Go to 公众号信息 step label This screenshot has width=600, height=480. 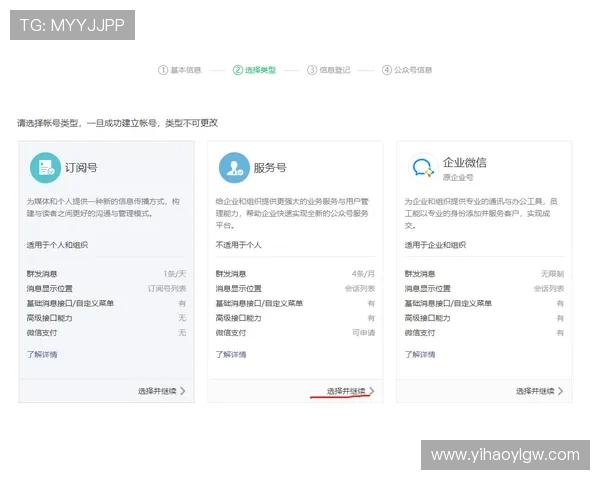413,70
